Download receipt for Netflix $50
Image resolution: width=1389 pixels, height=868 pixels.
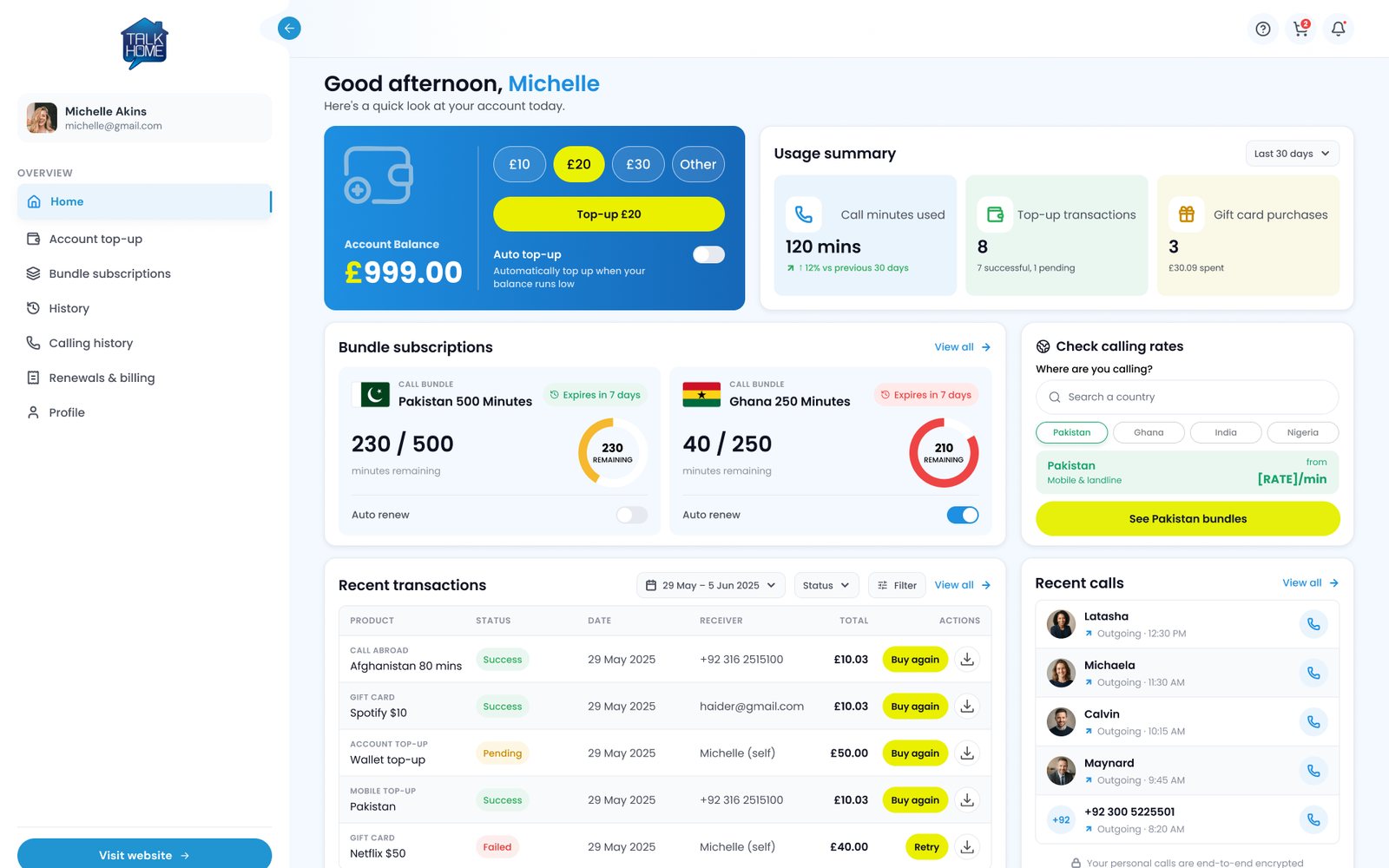coord(967,847)
